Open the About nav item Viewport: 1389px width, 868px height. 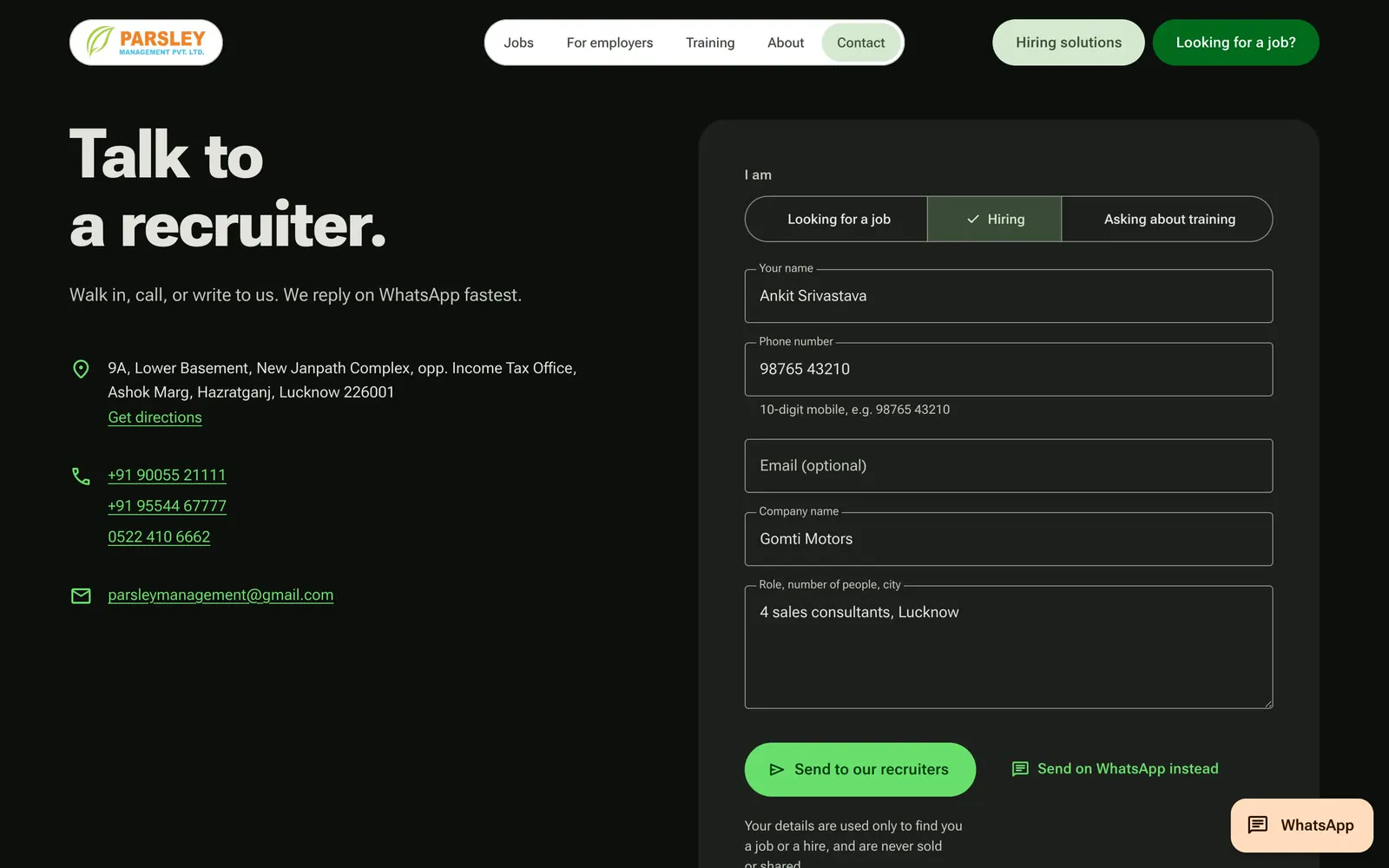(x=786, y=43)
